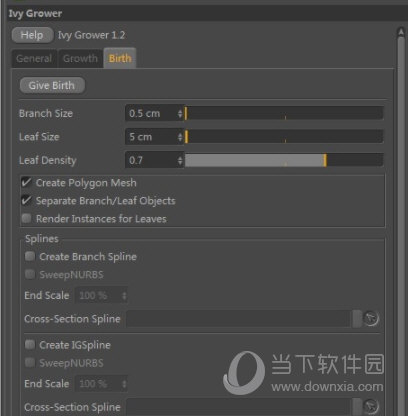This screenshot has height=416, width=408.
Task: Click the 'Ivy Grower 1.2' version text
Action: click(91, 35)
